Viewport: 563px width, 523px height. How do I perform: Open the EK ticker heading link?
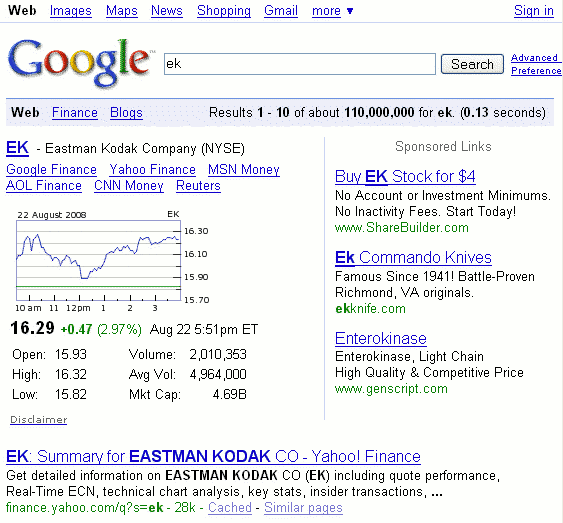click(17, 148)
